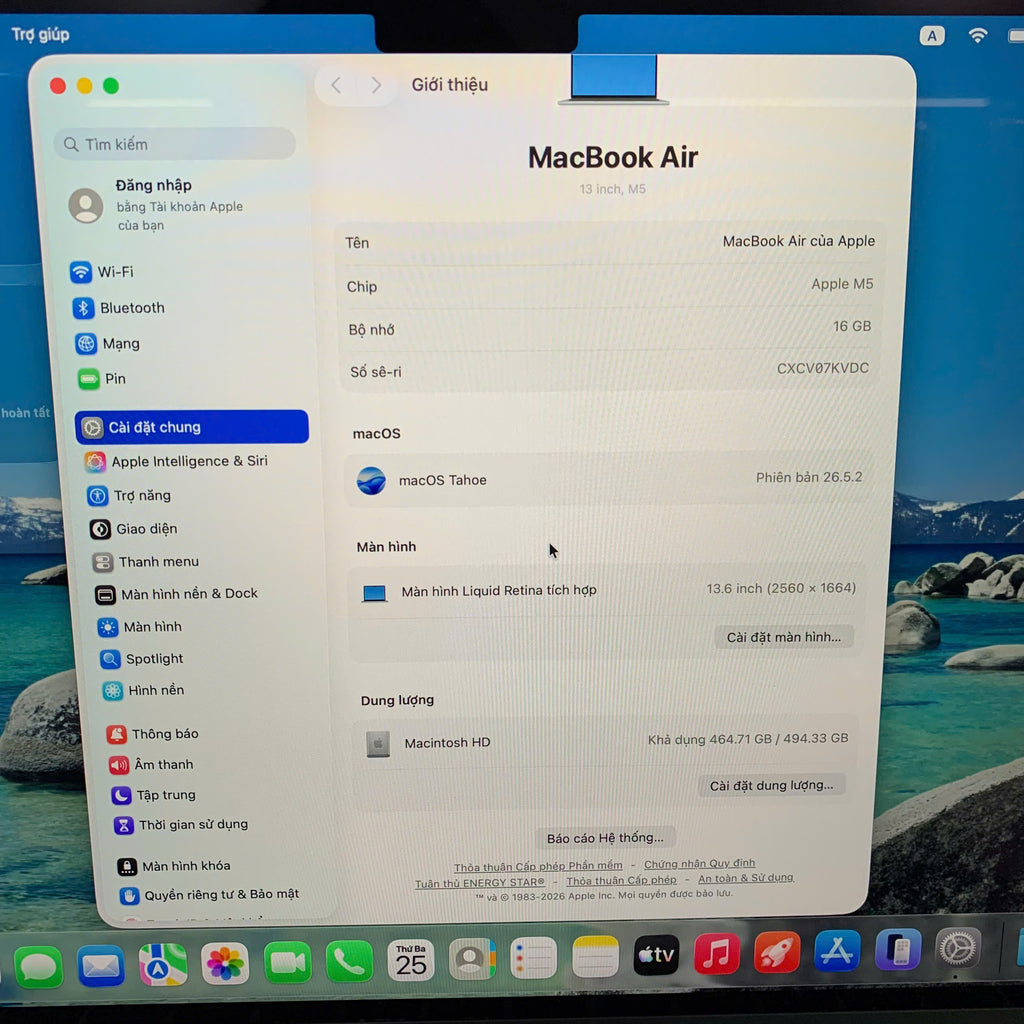Launch iPhone Mirroring from the Dock
This screenshot has height=1024, width=1024.
pyautogui.click(x=898, y=949)
